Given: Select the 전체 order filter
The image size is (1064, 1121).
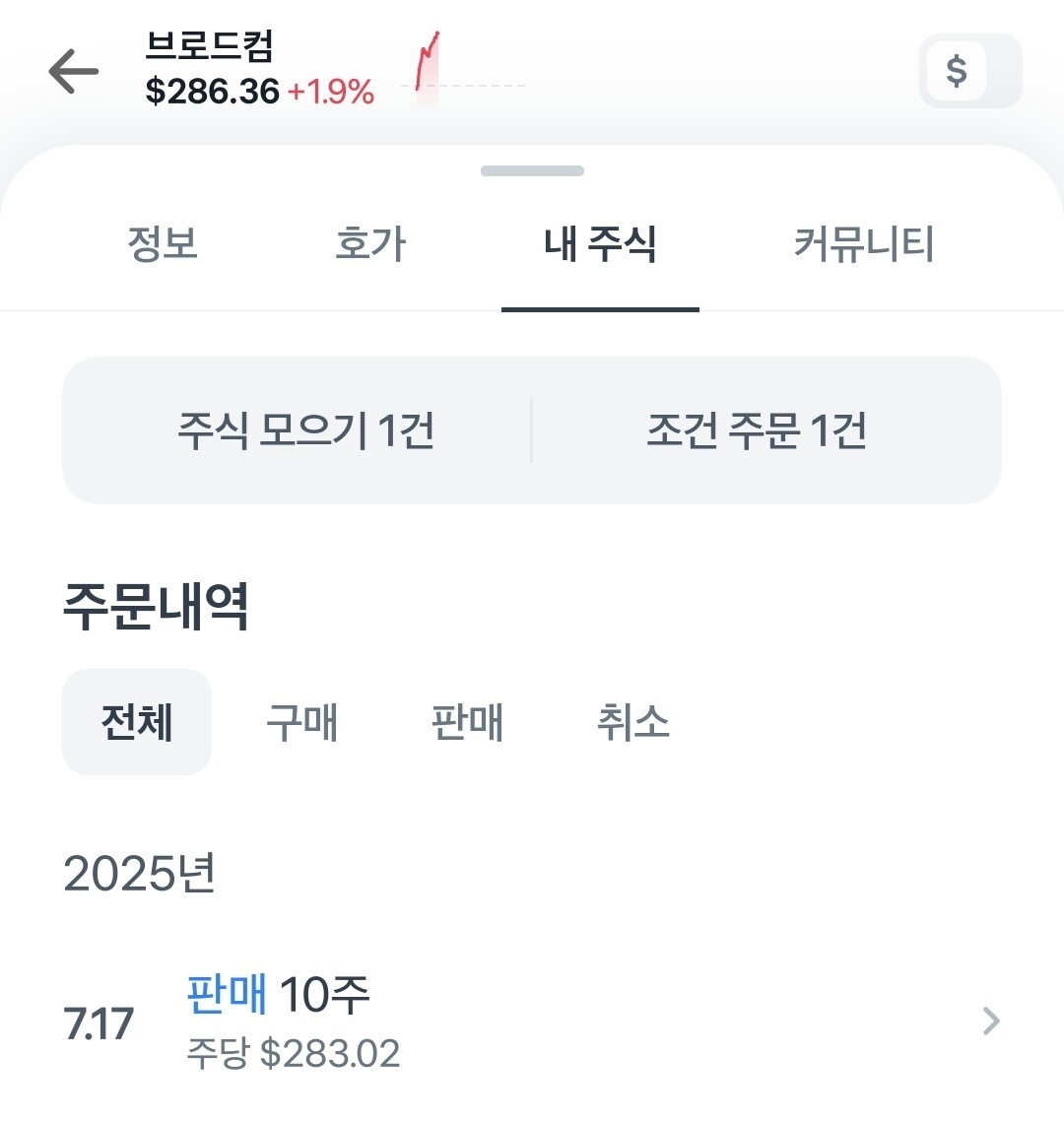Looking at the screenshot, I should click(x=137, y=722).
